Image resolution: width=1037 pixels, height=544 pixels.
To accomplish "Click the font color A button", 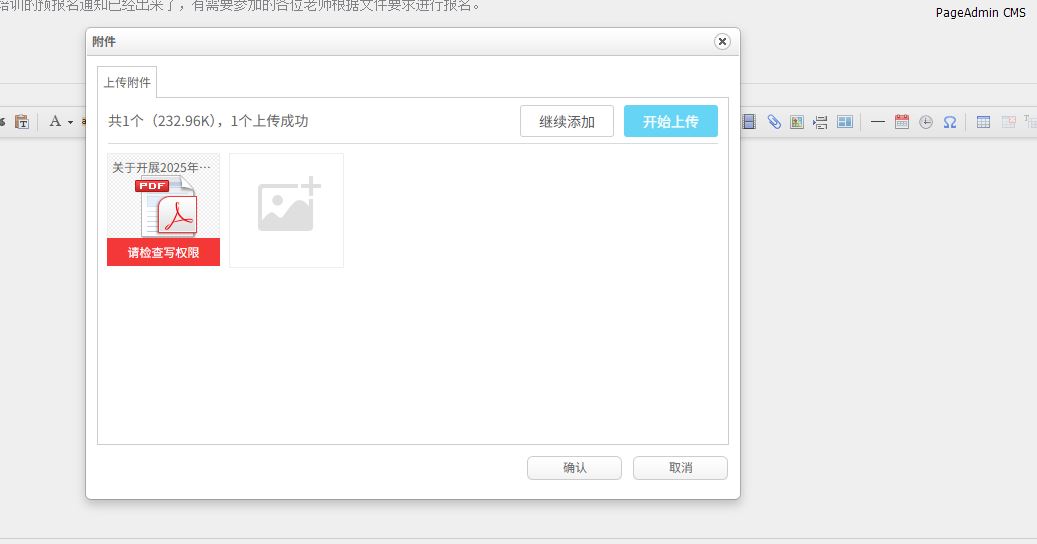I will click(x=55, y=122).
